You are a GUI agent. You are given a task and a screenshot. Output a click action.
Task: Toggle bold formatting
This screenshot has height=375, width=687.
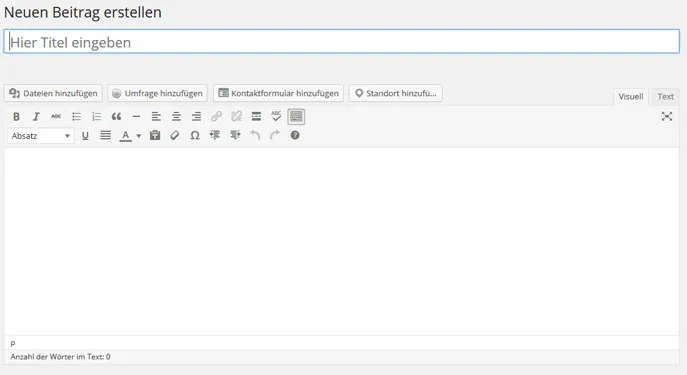click(16, 117)
